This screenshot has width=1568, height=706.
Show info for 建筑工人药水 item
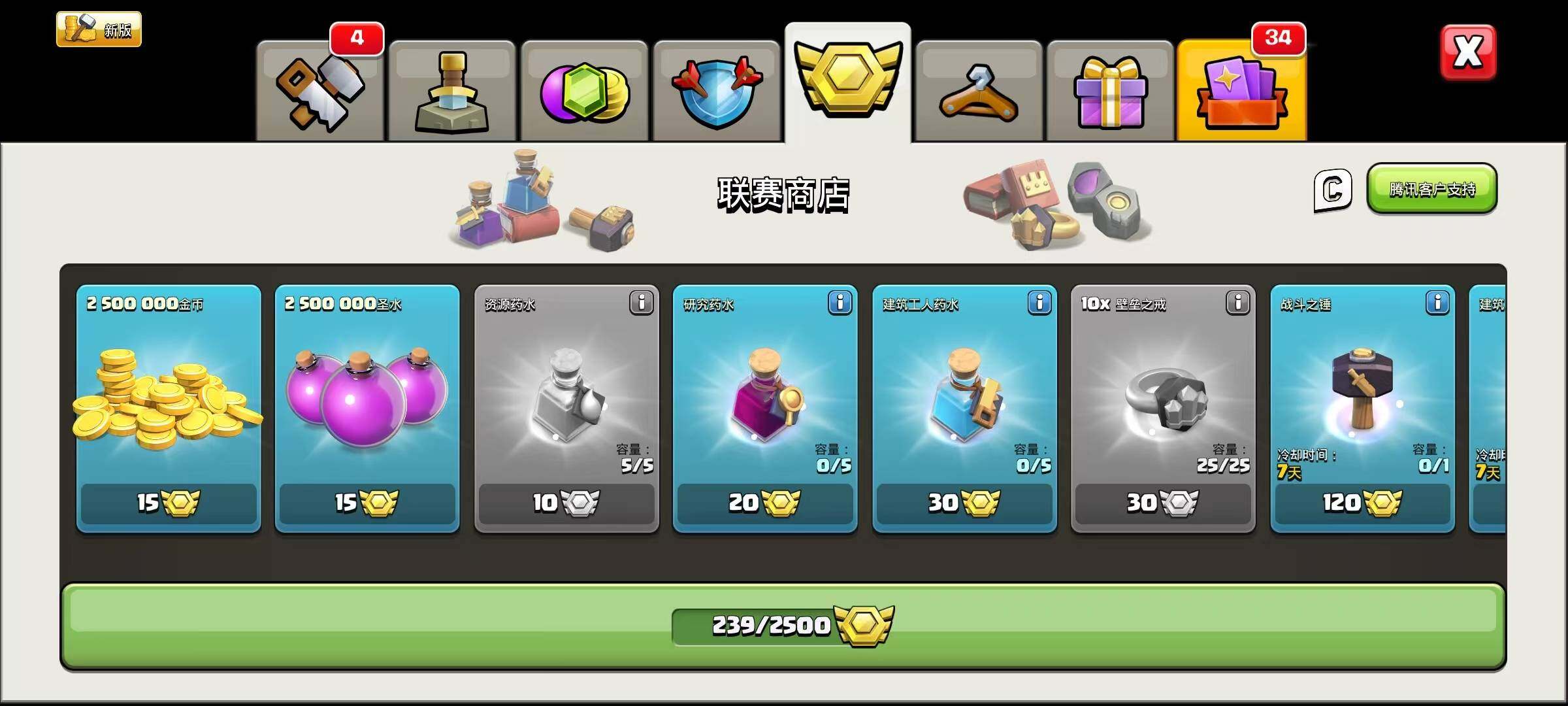(1039, 303)
